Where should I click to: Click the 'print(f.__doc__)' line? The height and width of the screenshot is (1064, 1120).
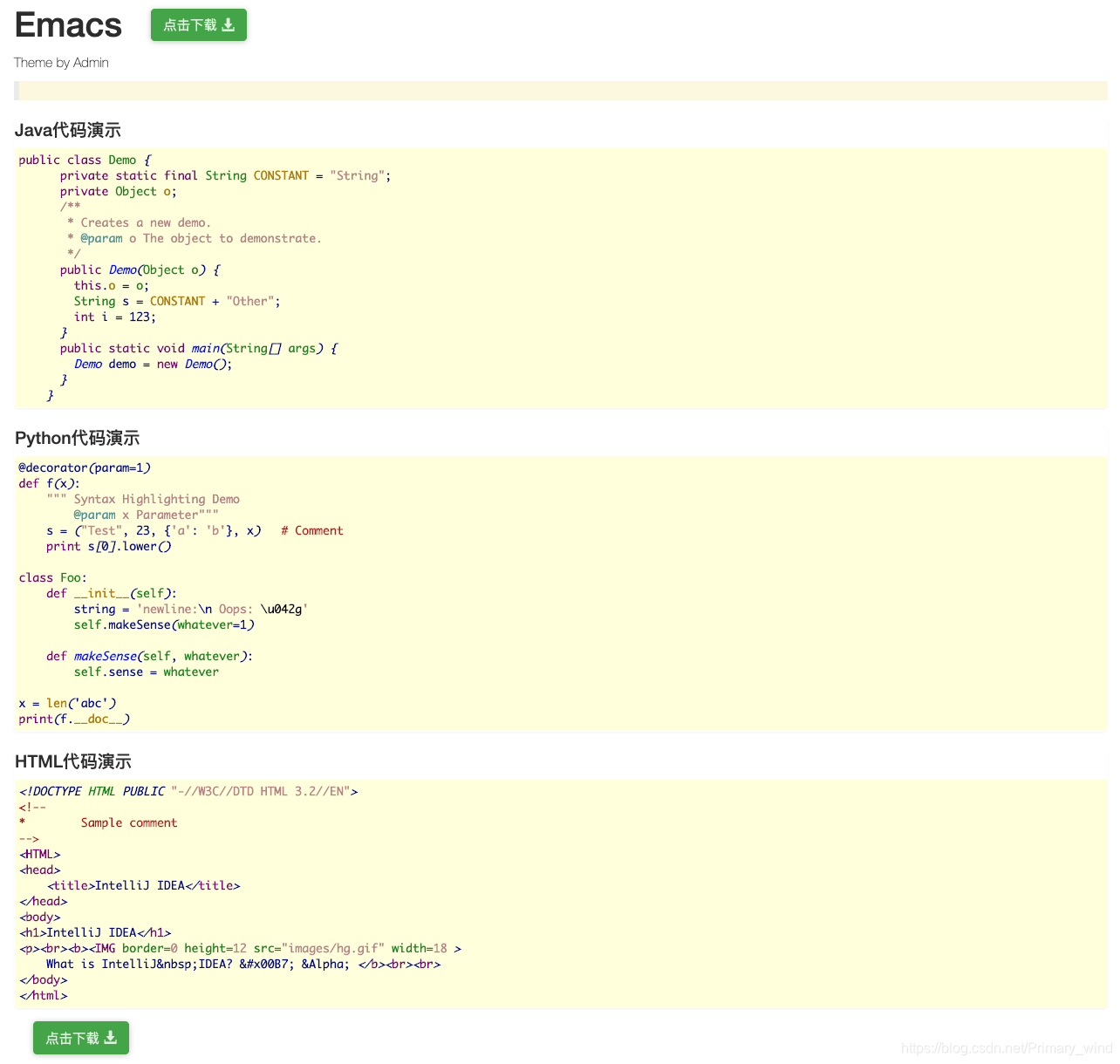74,720
